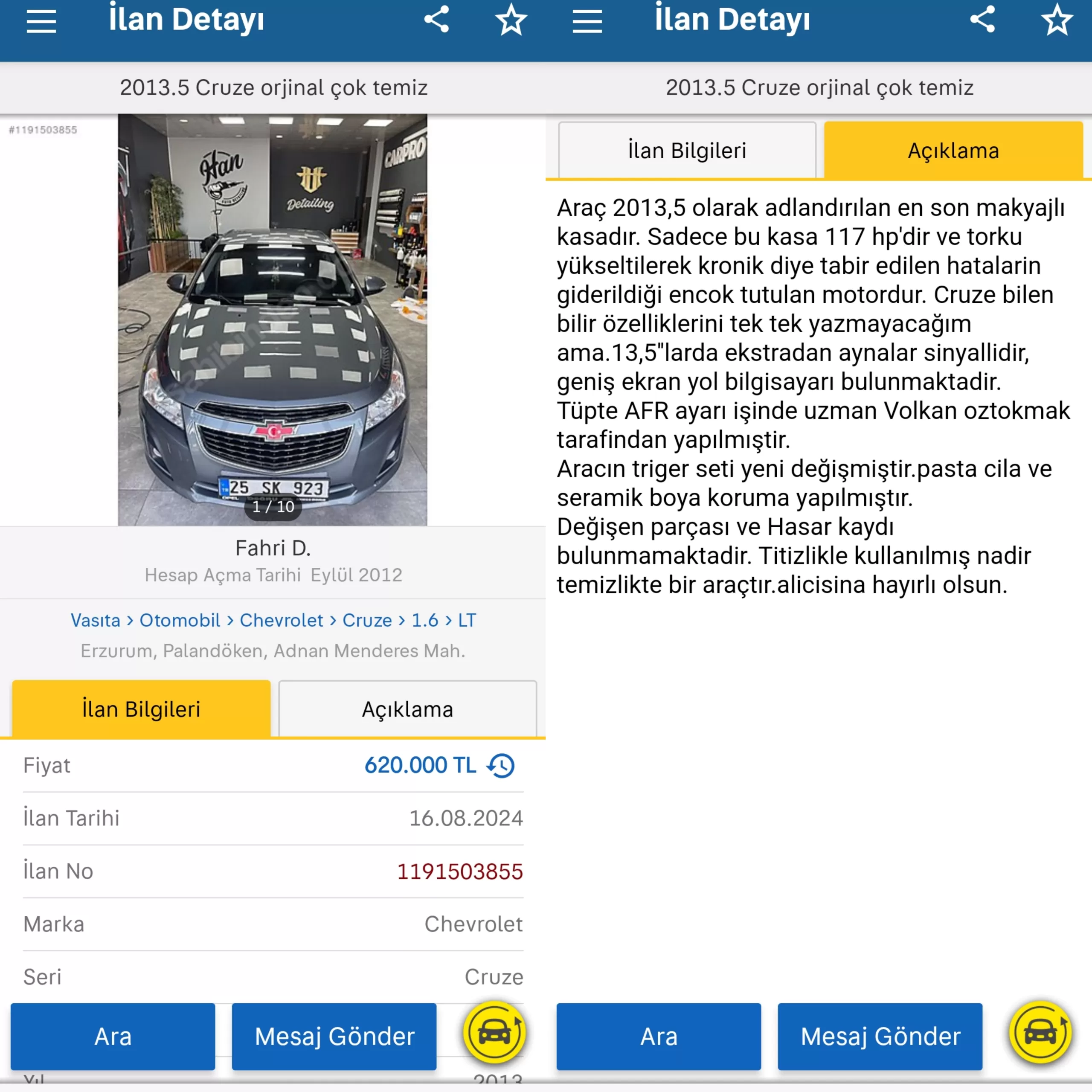Screen dimensions: 1092x1092
Task: Open hamburger menu in left screen
Action: pos(41,21)
